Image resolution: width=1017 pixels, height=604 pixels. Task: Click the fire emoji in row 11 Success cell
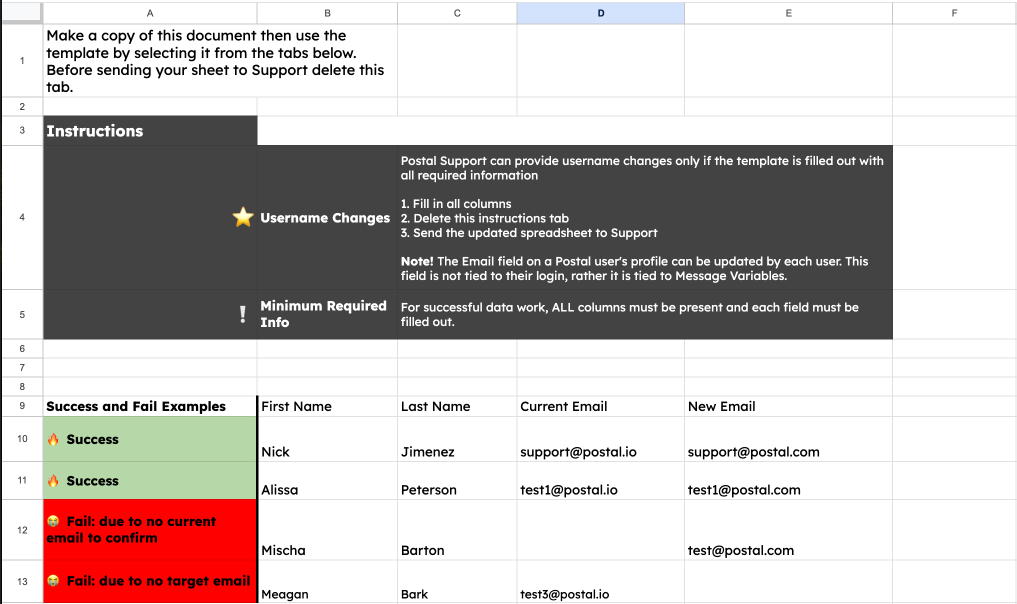pyautogui.click(x=54, y=481)
